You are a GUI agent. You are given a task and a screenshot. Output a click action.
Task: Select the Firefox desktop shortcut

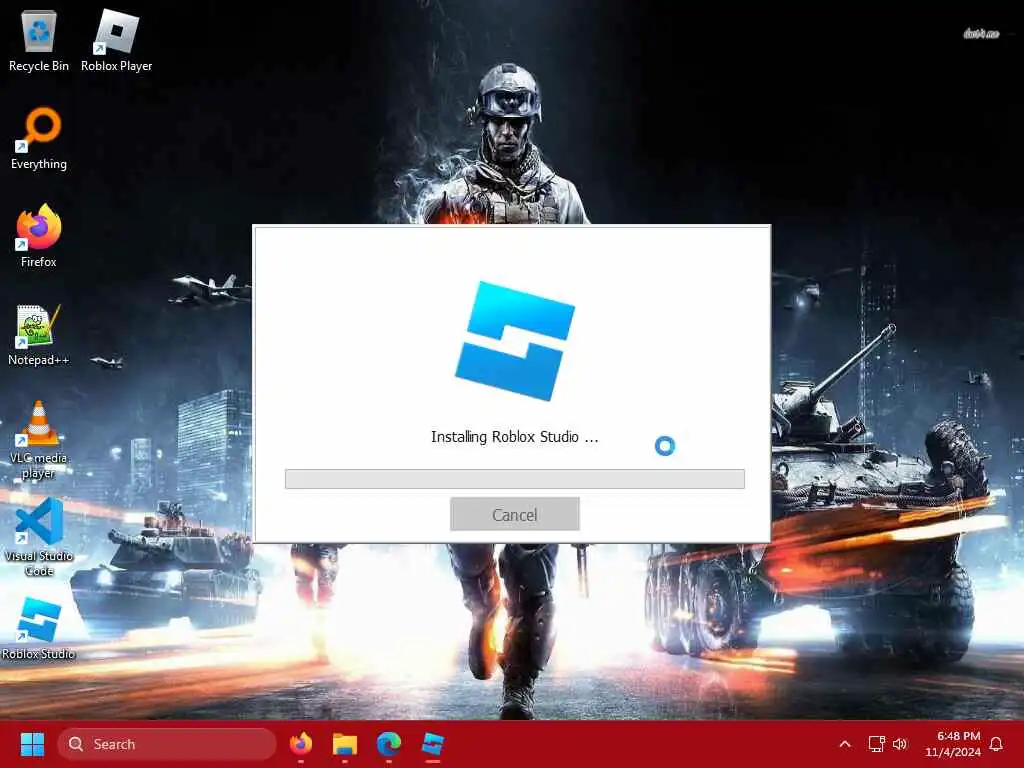click(x=39, y=236)
